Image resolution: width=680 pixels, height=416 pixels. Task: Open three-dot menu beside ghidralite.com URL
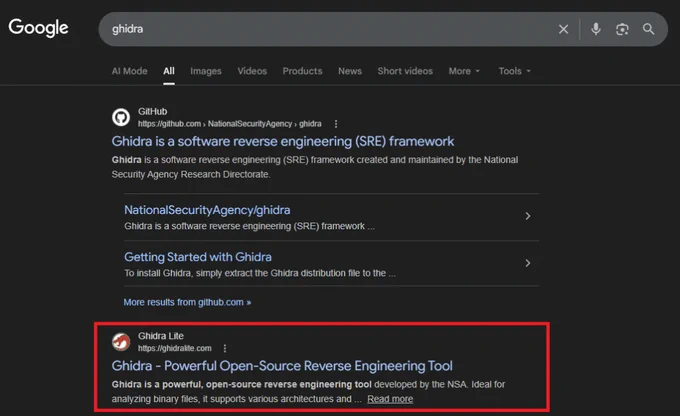click(x=225, y=348)
